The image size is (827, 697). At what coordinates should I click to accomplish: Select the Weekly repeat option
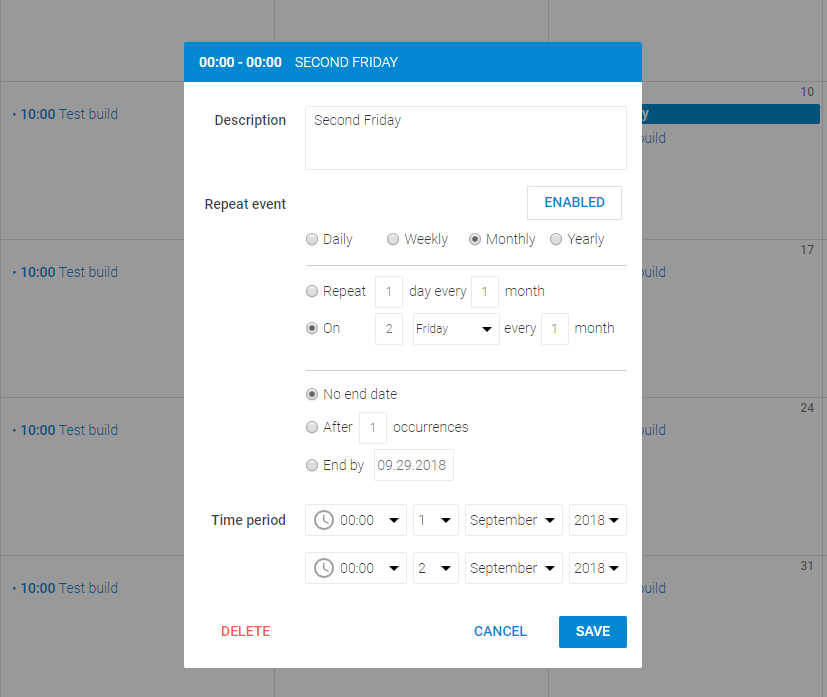[x=393, y=240]
